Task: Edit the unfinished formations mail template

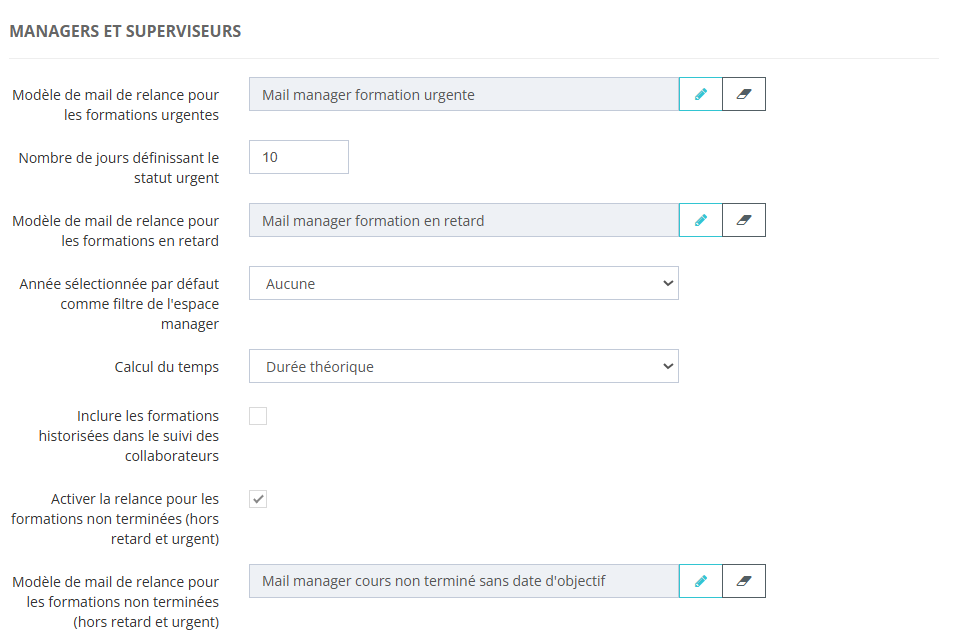Action: click(701, 580)
